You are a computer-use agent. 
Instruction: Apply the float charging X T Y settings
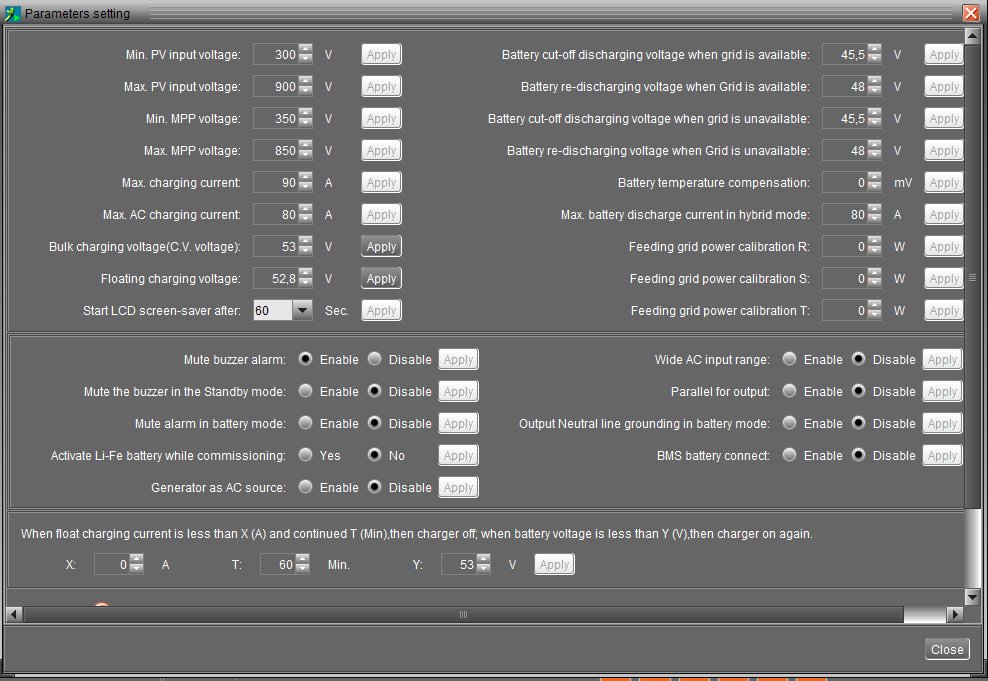point(554,564)
